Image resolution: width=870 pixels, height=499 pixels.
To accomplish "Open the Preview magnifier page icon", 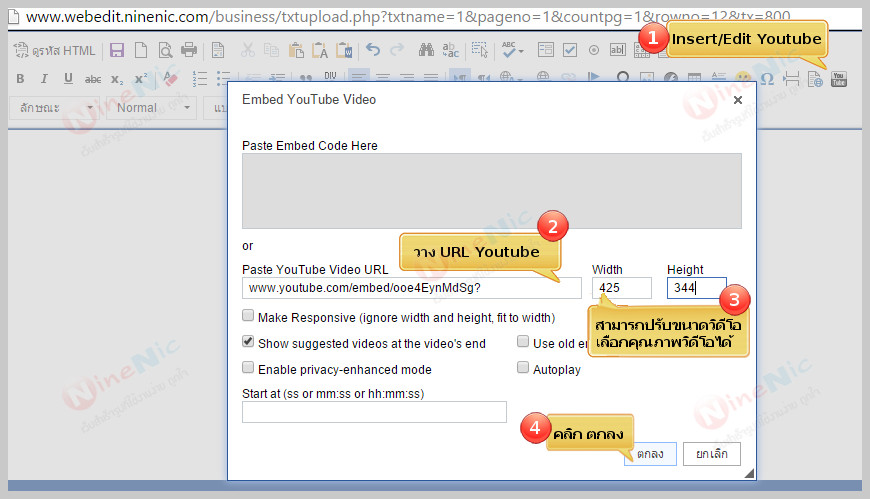I will (165, 51).
